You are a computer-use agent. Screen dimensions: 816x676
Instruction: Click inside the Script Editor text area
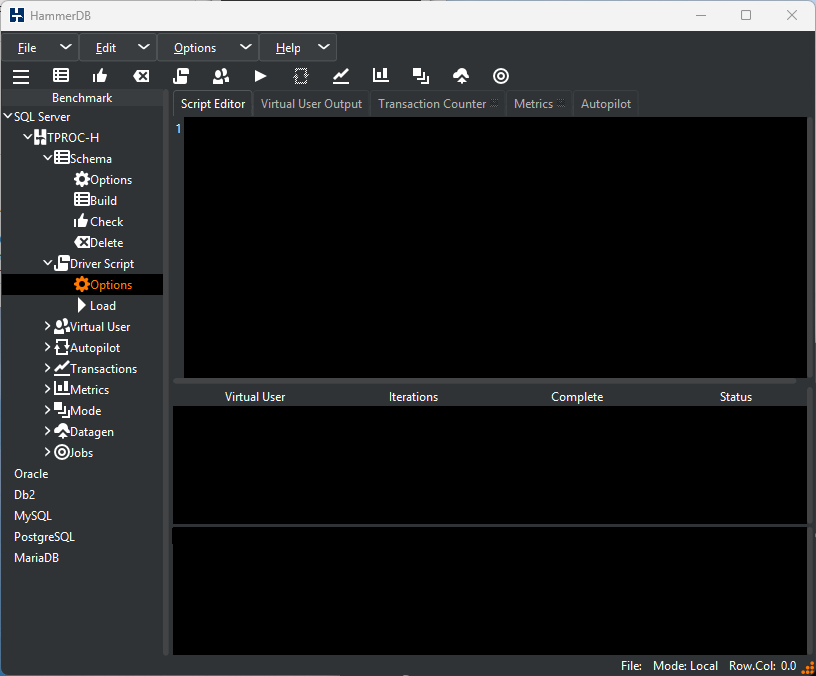pyautogui.click(x=495, y=247)
